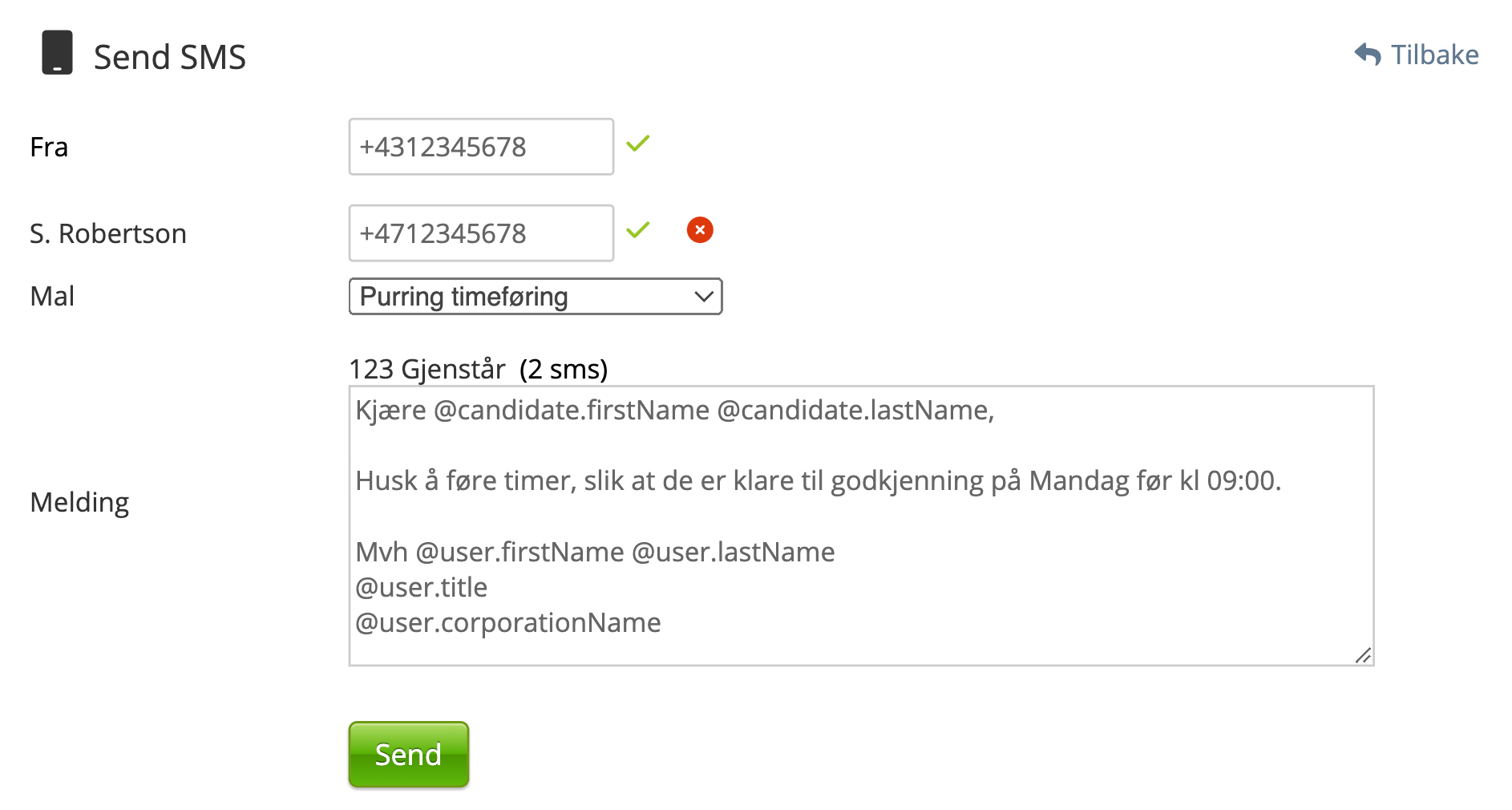The width and height of the screenshot is (1512, 810).
Task: Click the green checkmark next to Fra number
Action: point(638,144)
